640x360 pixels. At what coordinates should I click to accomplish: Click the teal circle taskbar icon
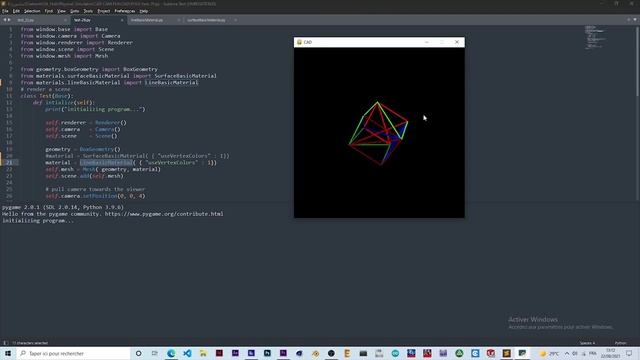pyautogui.click(x=395, y=353)
